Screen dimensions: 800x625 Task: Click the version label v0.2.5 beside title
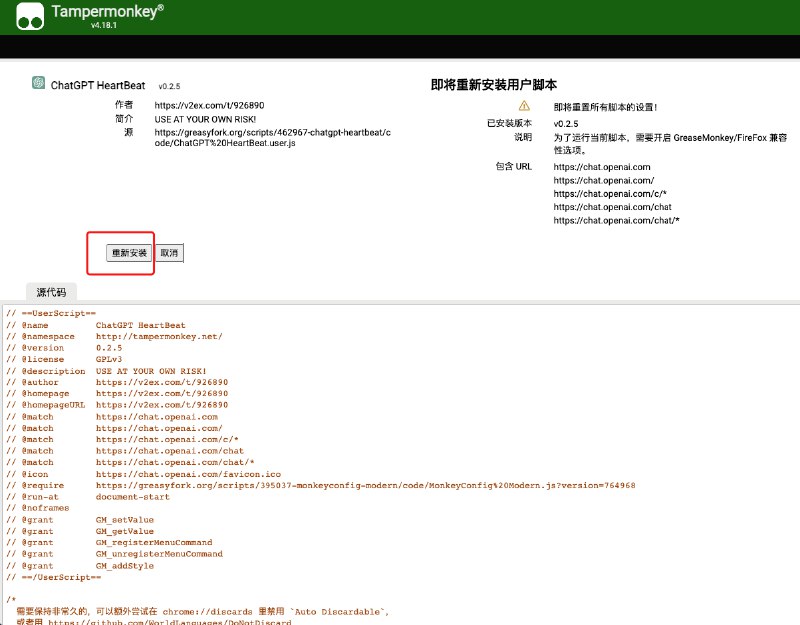click(169, 86)
